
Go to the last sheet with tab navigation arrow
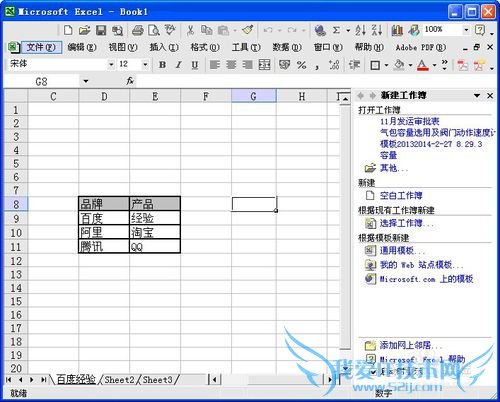43,379
